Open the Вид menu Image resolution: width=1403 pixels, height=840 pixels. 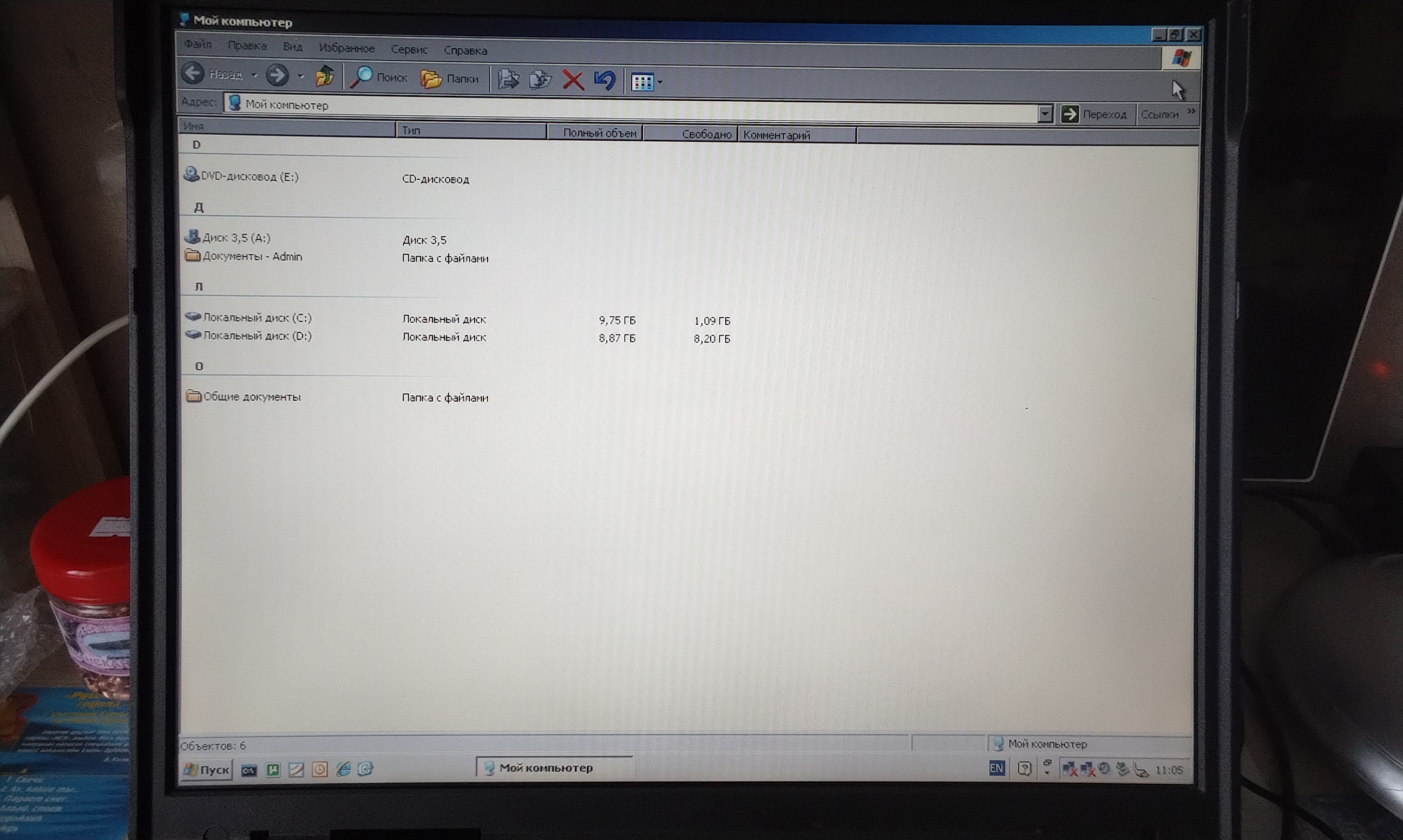coord(292,47)
